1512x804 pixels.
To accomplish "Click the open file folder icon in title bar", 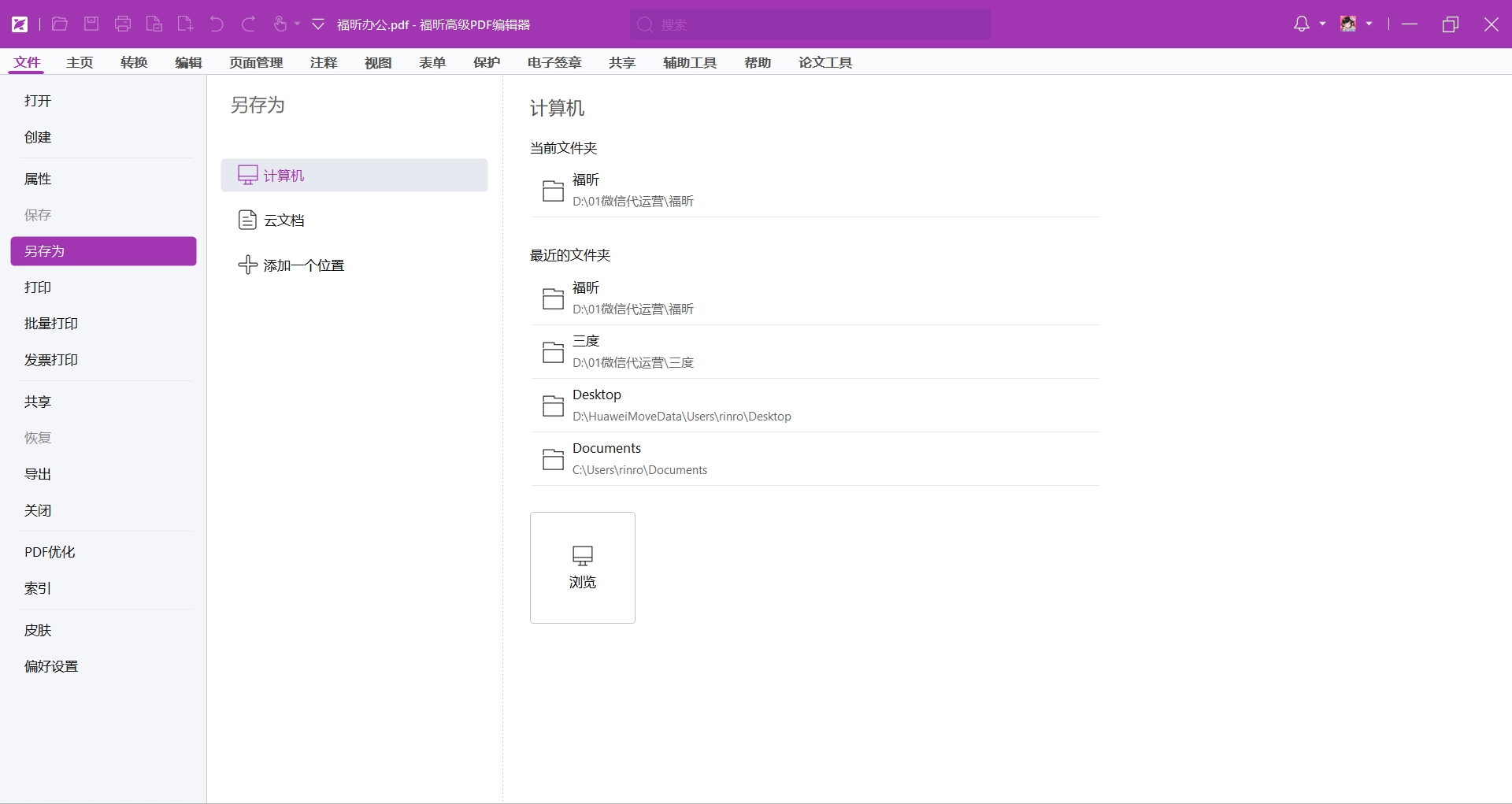I will pyautogui.click(x=59, y=24).
